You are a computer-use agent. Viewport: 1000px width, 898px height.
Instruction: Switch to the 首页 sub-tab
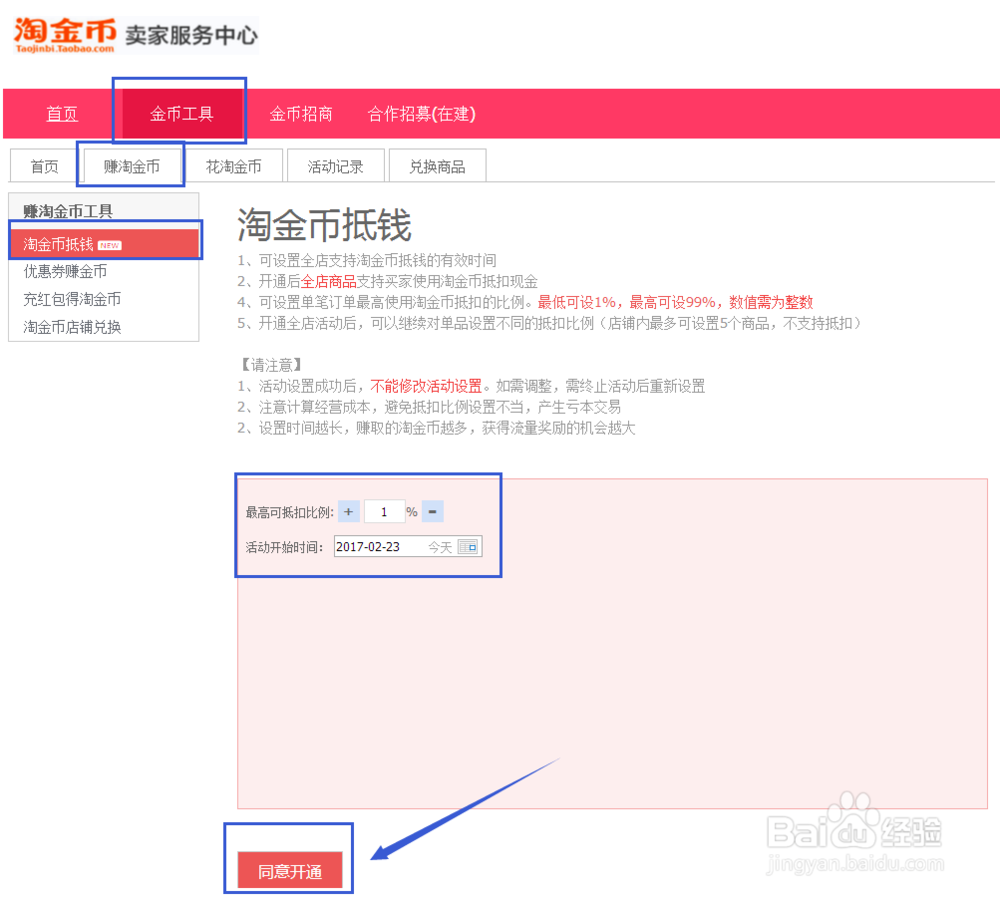tap(45, 166)
